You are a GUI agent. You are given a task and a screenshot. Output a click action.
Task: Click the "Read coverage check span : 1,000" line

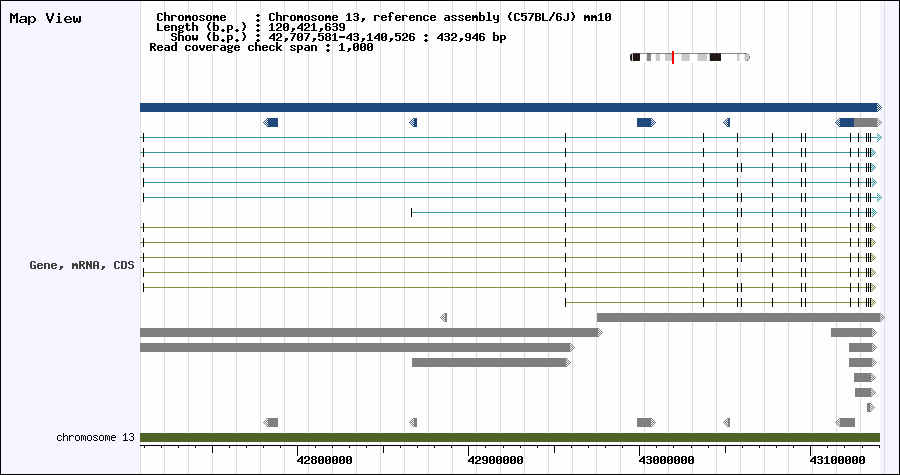[x=261, y=47]
